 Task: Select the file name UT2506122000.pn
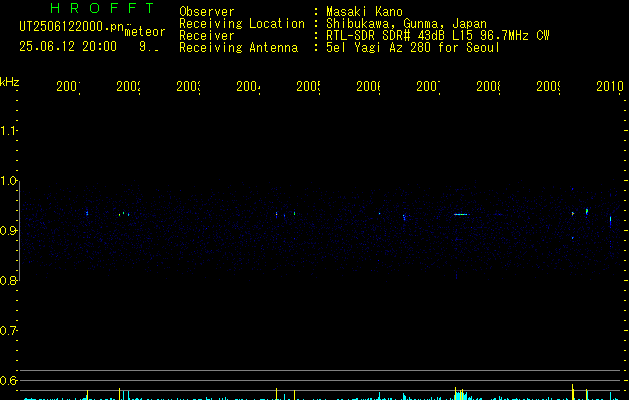[x=71, y=27]
